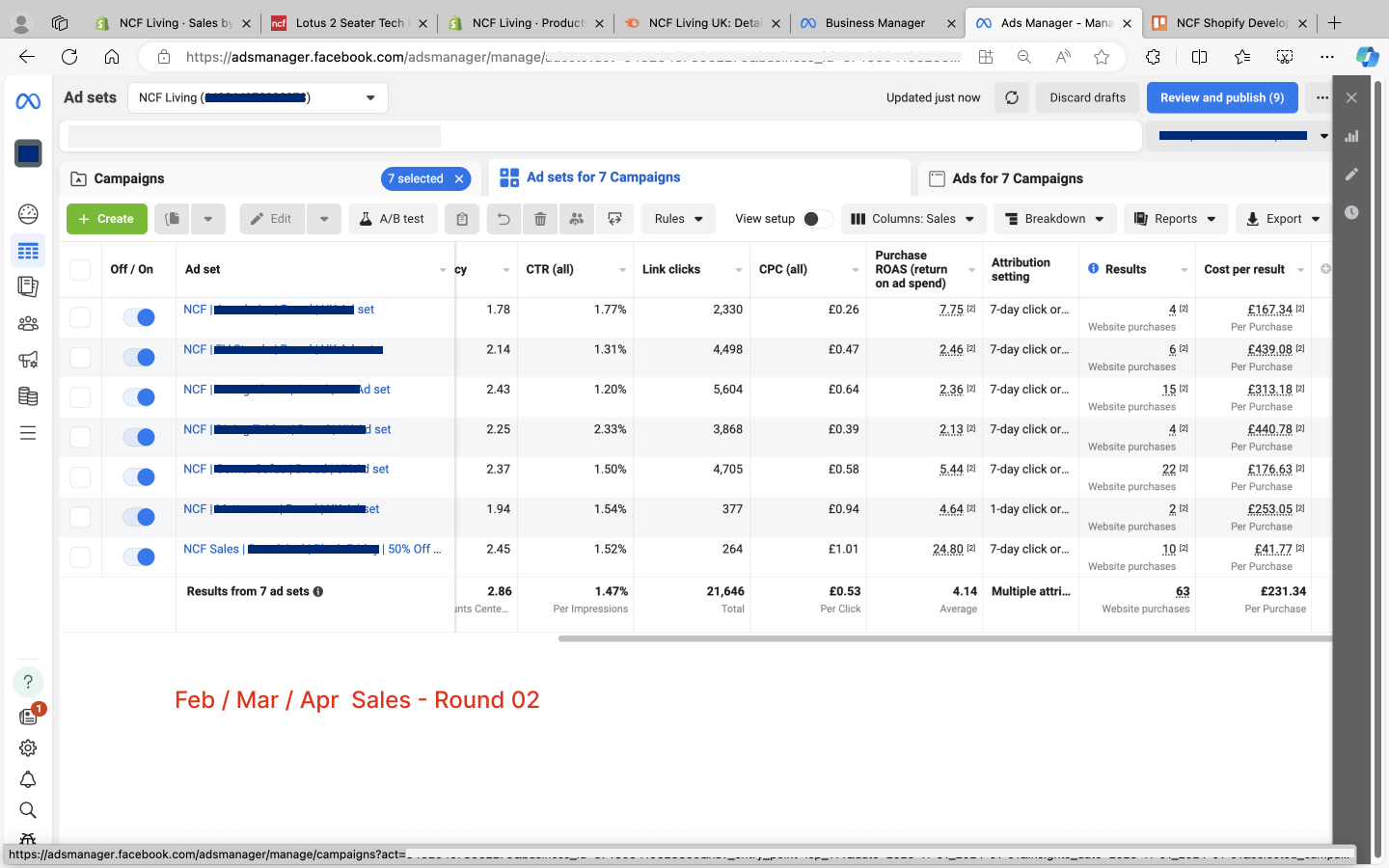This screenshot has height=868, width=1389.
Task: Turn off the NCF Sales 50% Off ad set
Action: (x=139, y=556)
